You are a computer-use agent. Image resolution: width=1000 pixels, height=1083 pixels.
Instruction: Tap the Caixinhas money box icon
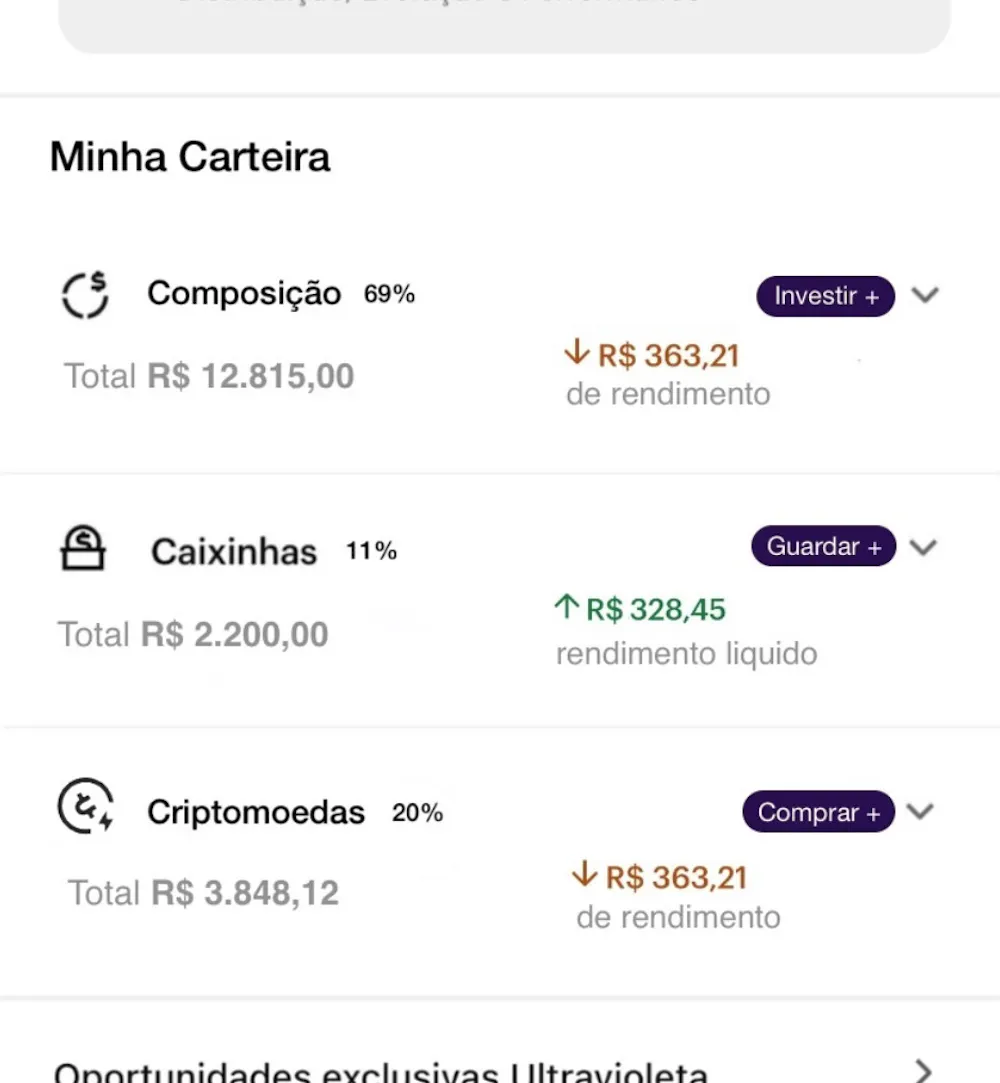pos(84,549)
